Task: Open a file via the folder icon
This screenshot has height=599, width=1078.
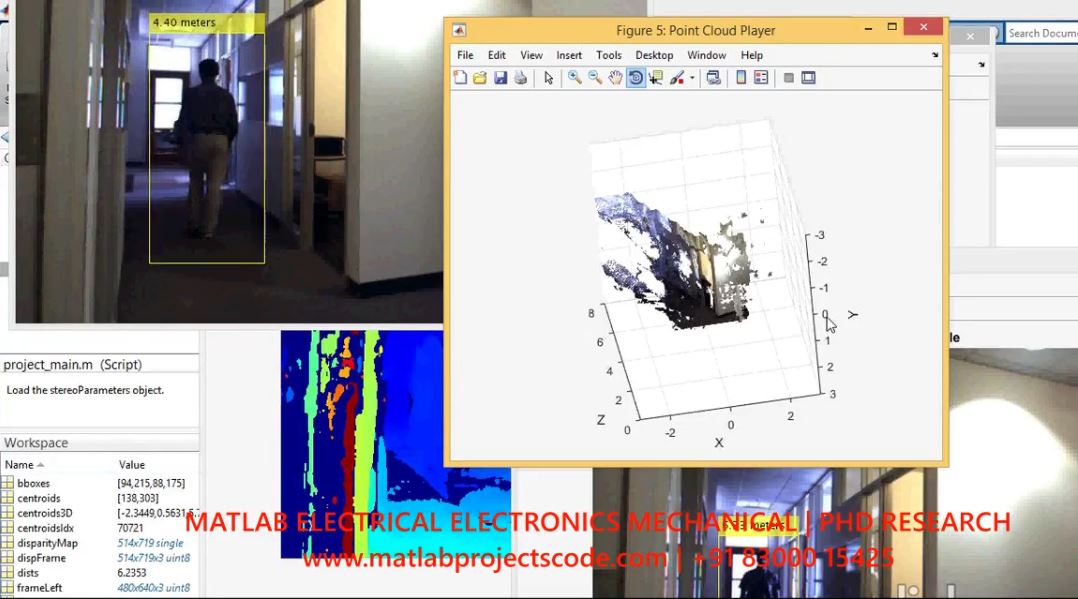Action: coord(480,78)
